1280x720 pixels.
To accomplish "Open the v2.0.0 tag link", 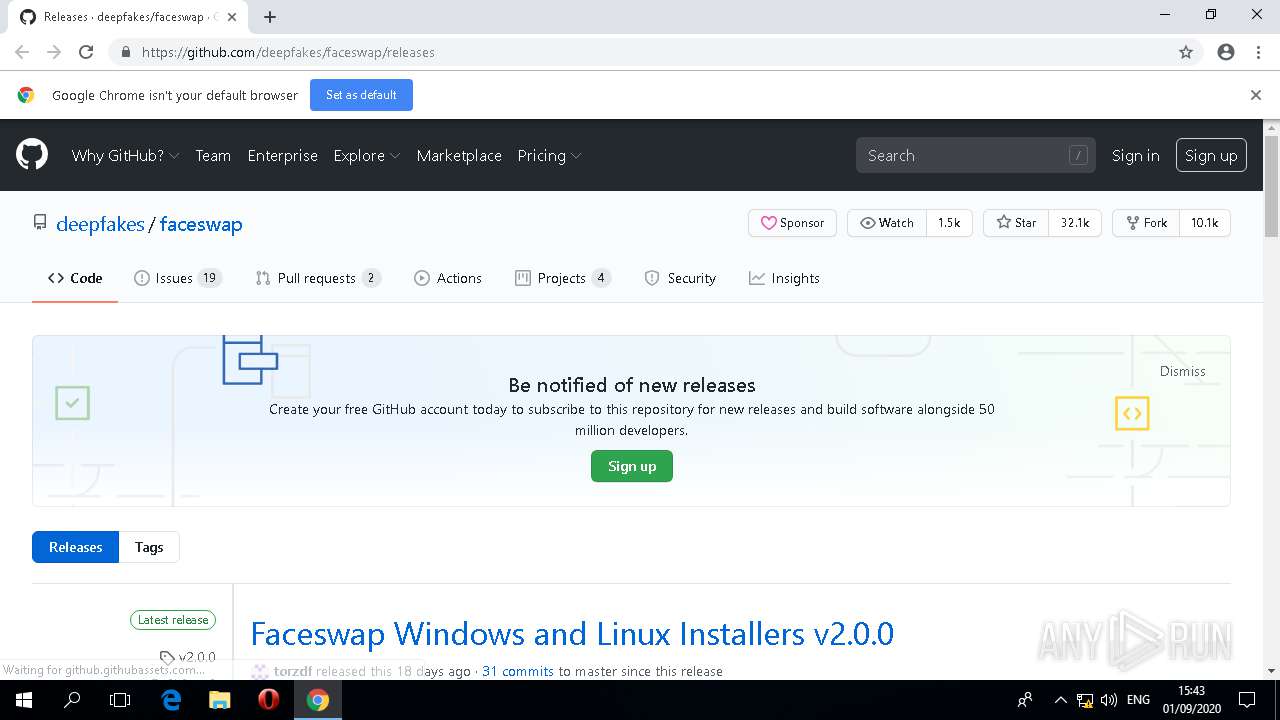I will (x=188, y=657).
